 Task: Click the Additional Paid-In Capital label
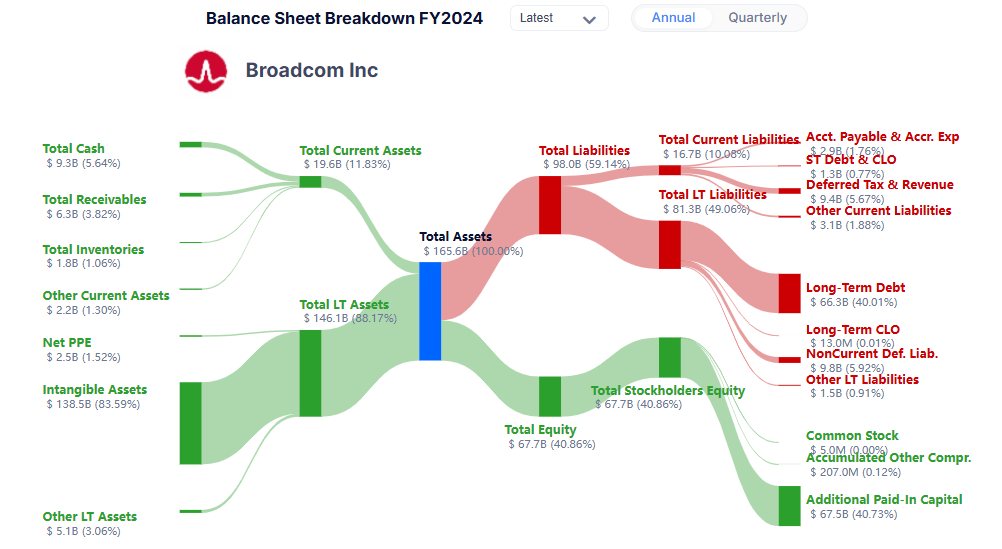(x=884, y=500)
